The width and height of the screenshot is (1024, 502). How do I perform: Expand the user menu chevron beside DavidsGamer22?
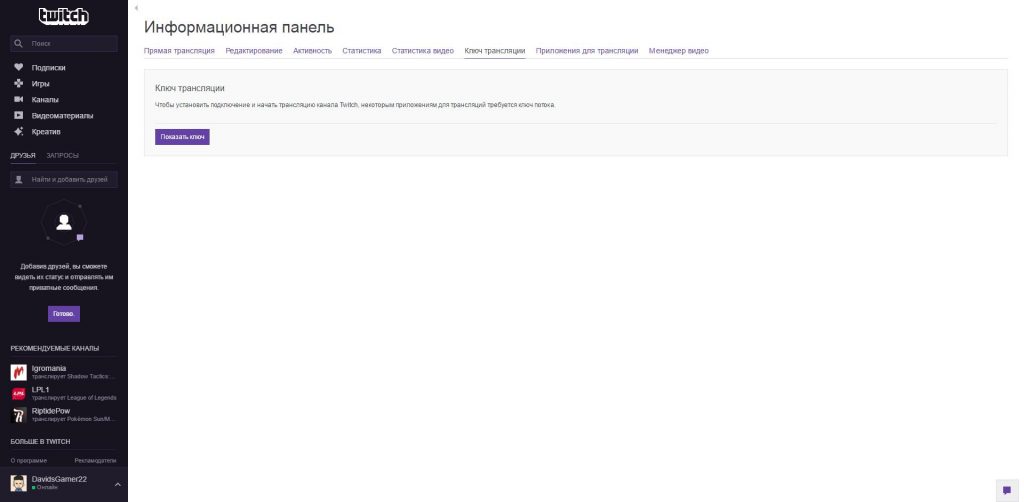click(x=117, y=484)
